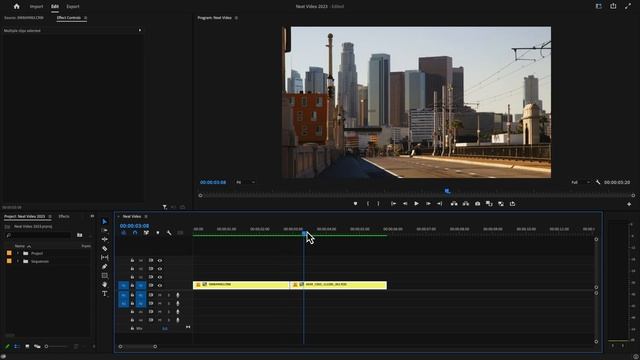This screenshot has width=640, height=360.
Task: Go to the Home screen icon
Action: (16, 7)
